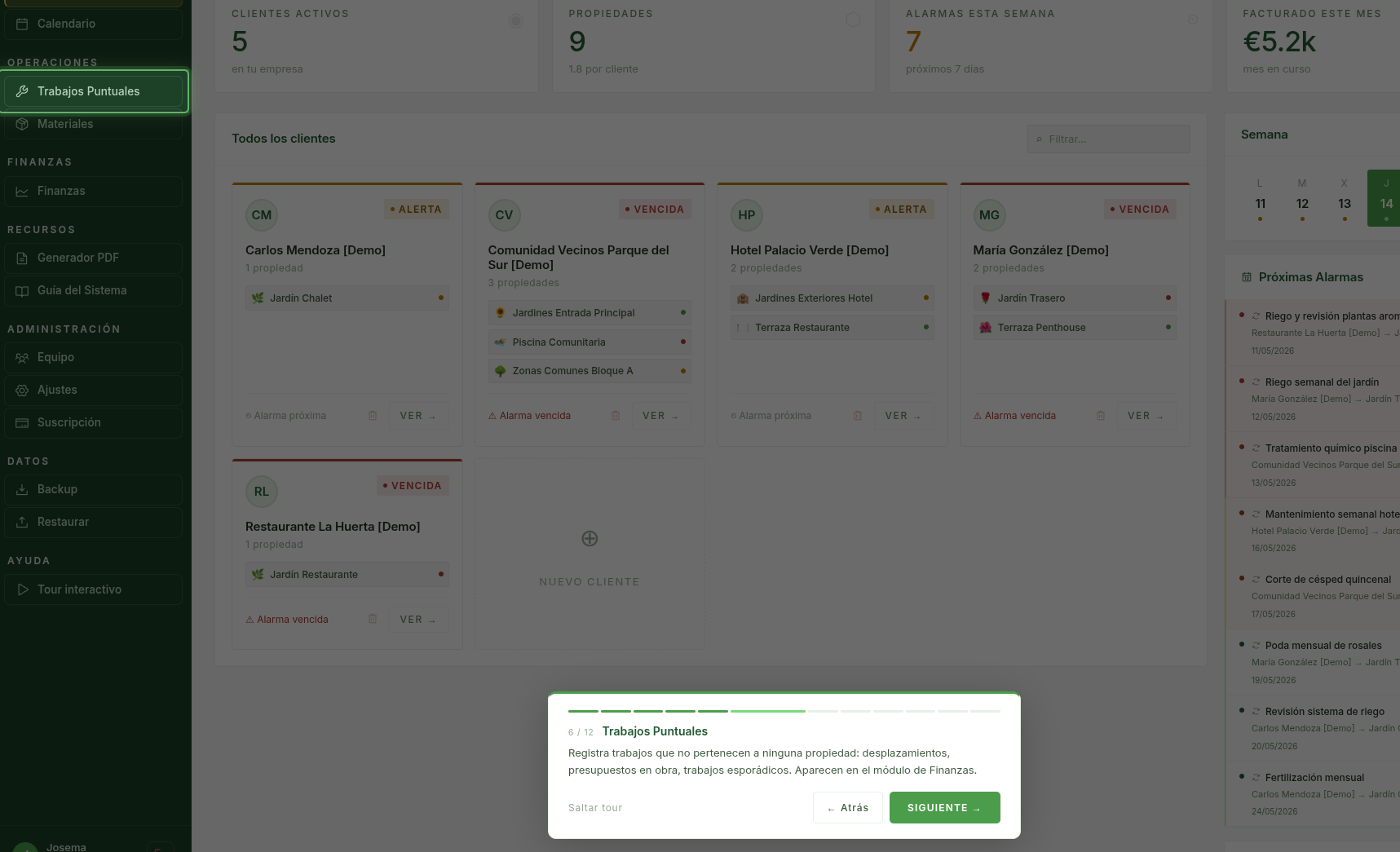
Task: Click the Equipo people icon
Action: 22,357
